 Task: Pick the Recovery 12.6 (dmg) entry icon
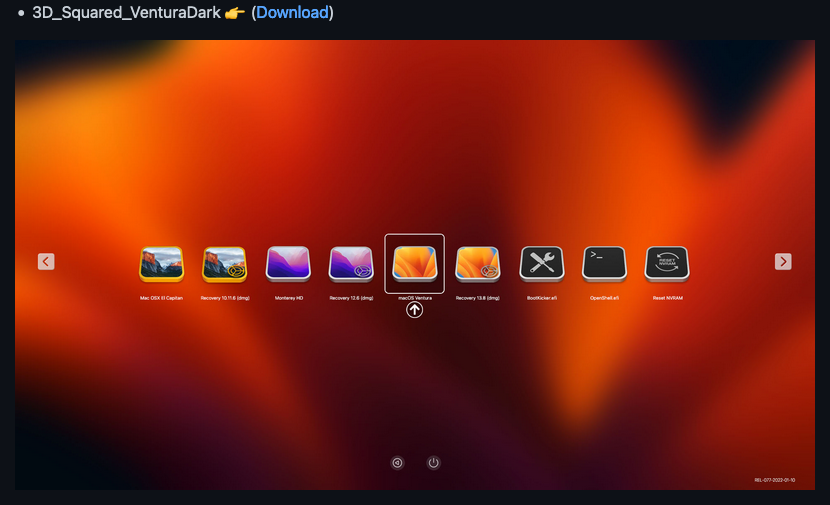[x=351, y=264]
